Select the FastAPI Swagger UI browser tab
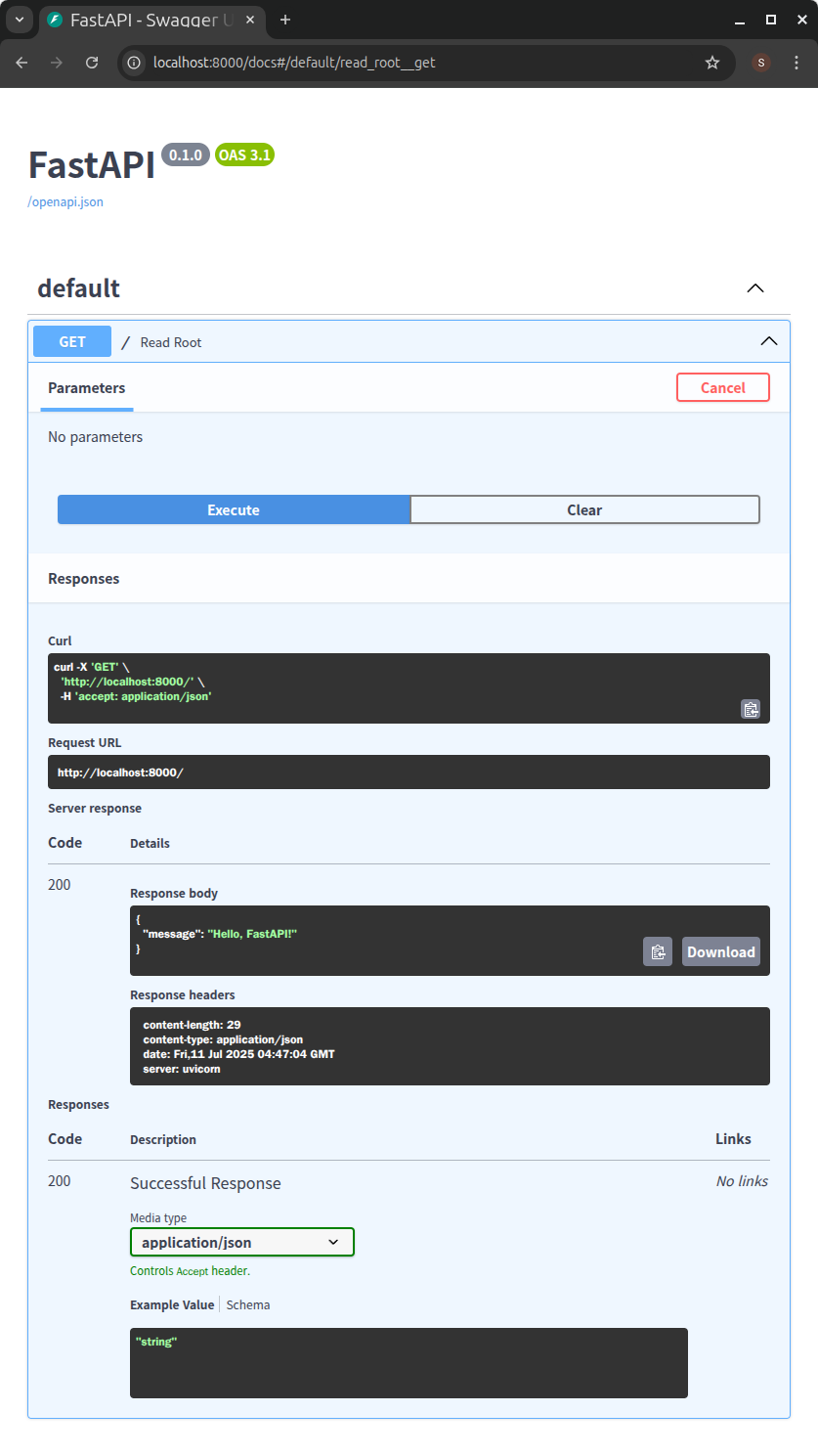 (151, 20)
